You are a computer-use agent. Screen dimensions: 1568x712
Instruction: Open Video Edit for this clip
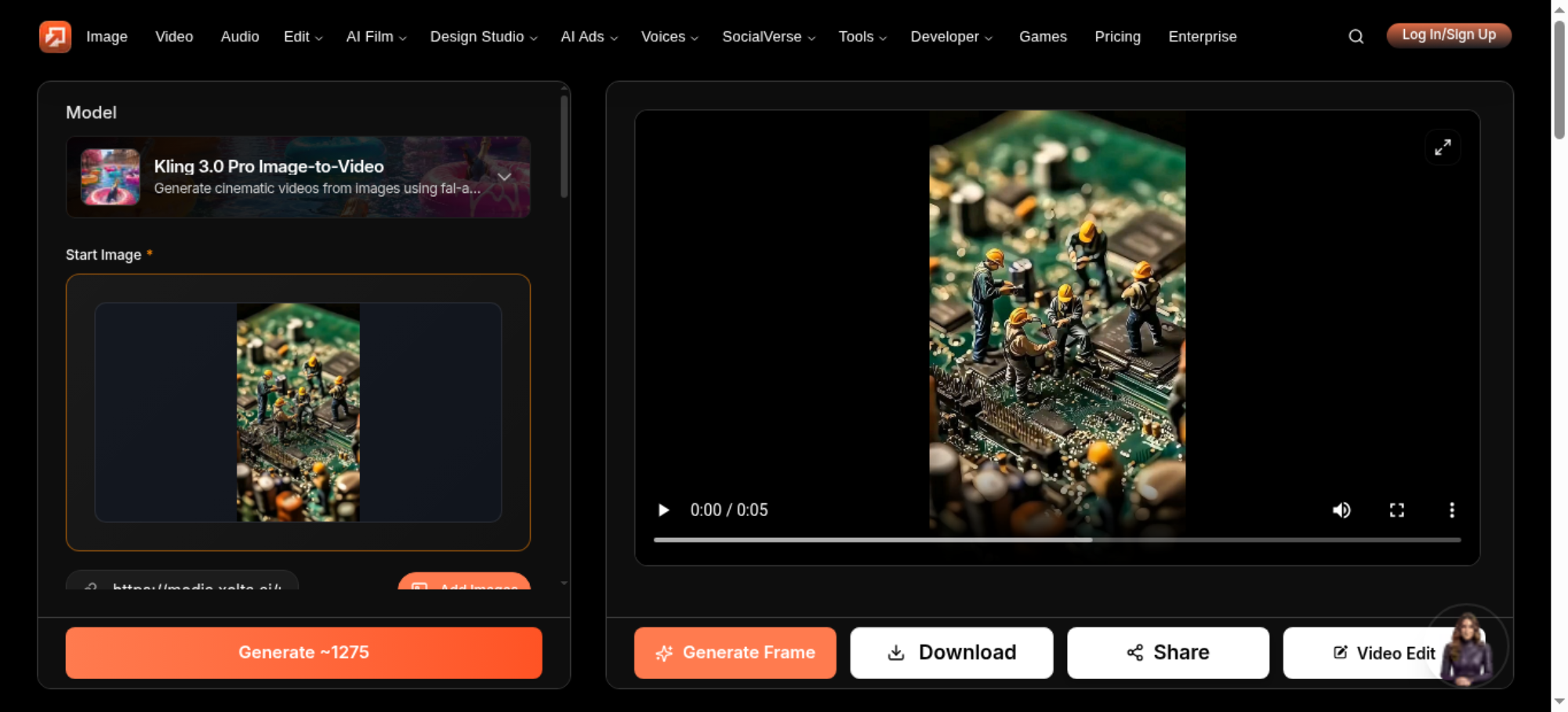coord(1384,652)
